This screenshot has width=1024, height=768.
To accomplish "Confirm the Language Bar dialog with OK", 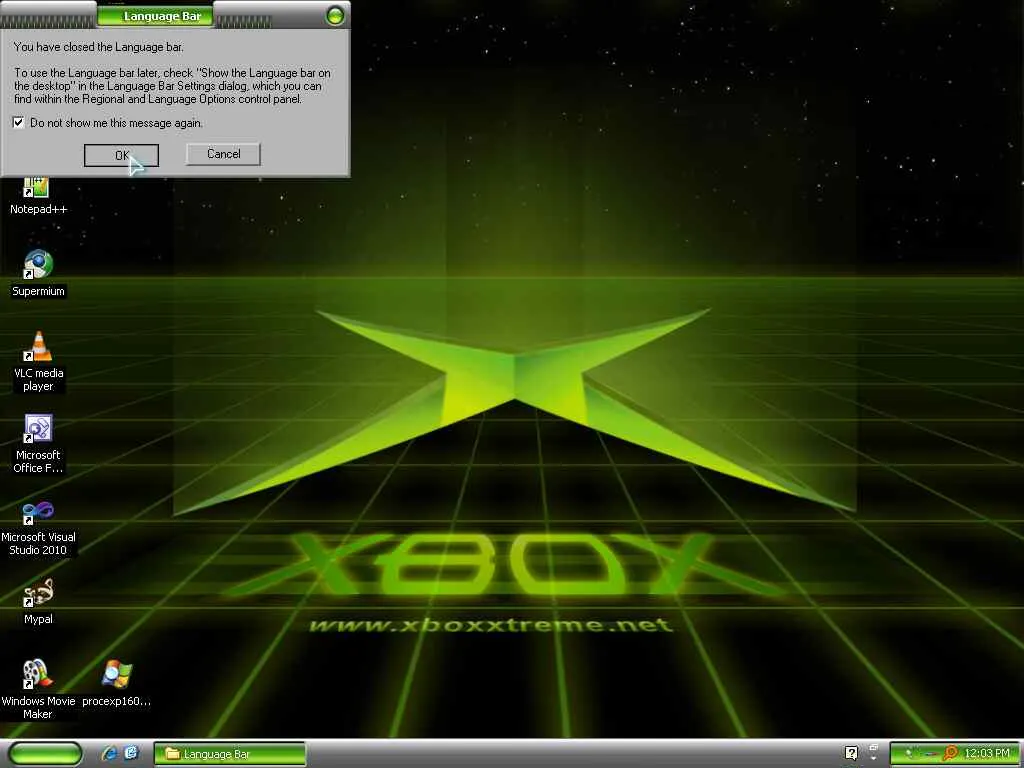I will tap(121, 155).
